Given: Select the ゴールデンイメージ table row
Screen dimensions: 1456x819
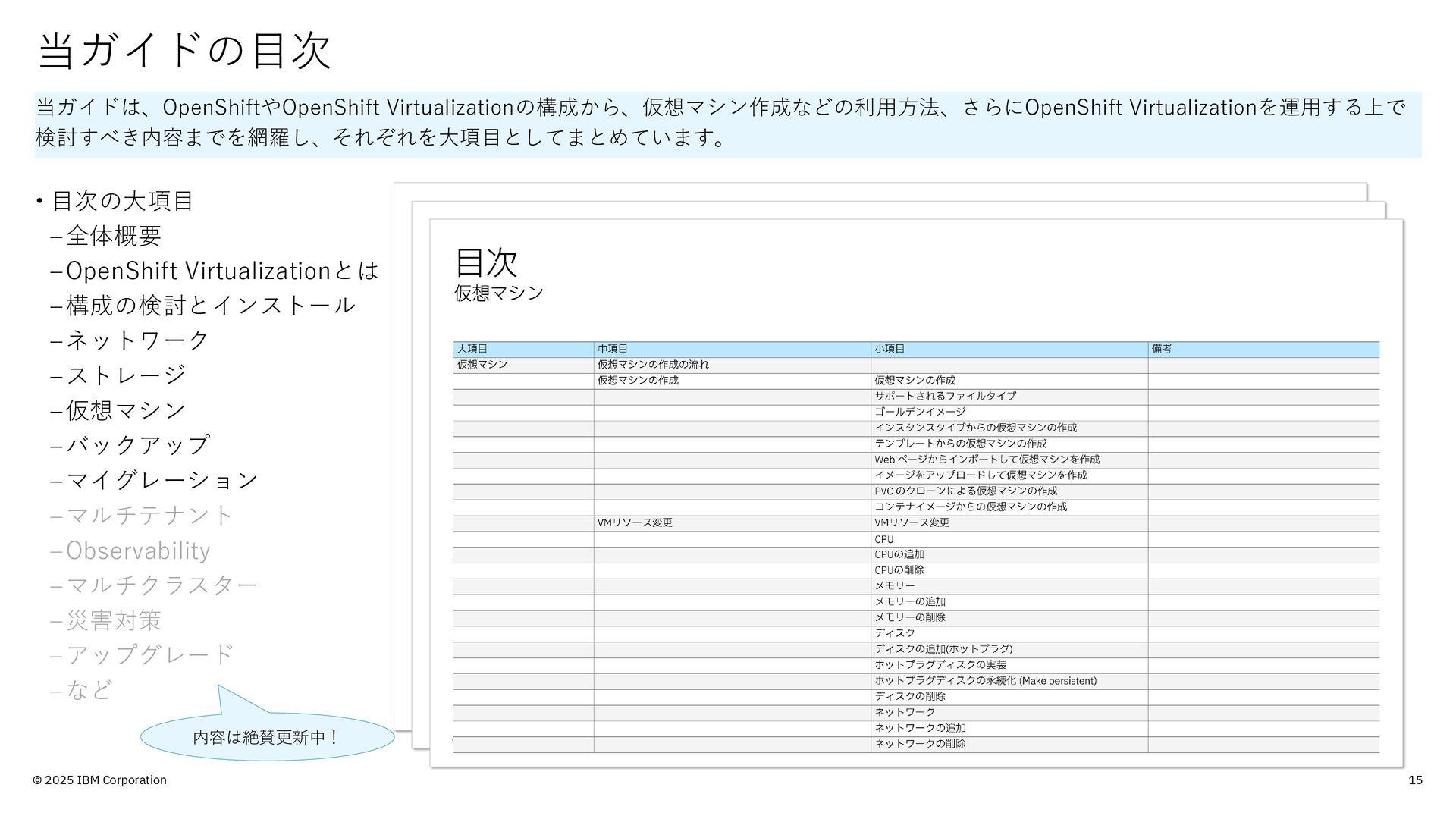Looking at the screenshot, I should tap(920, 412).
